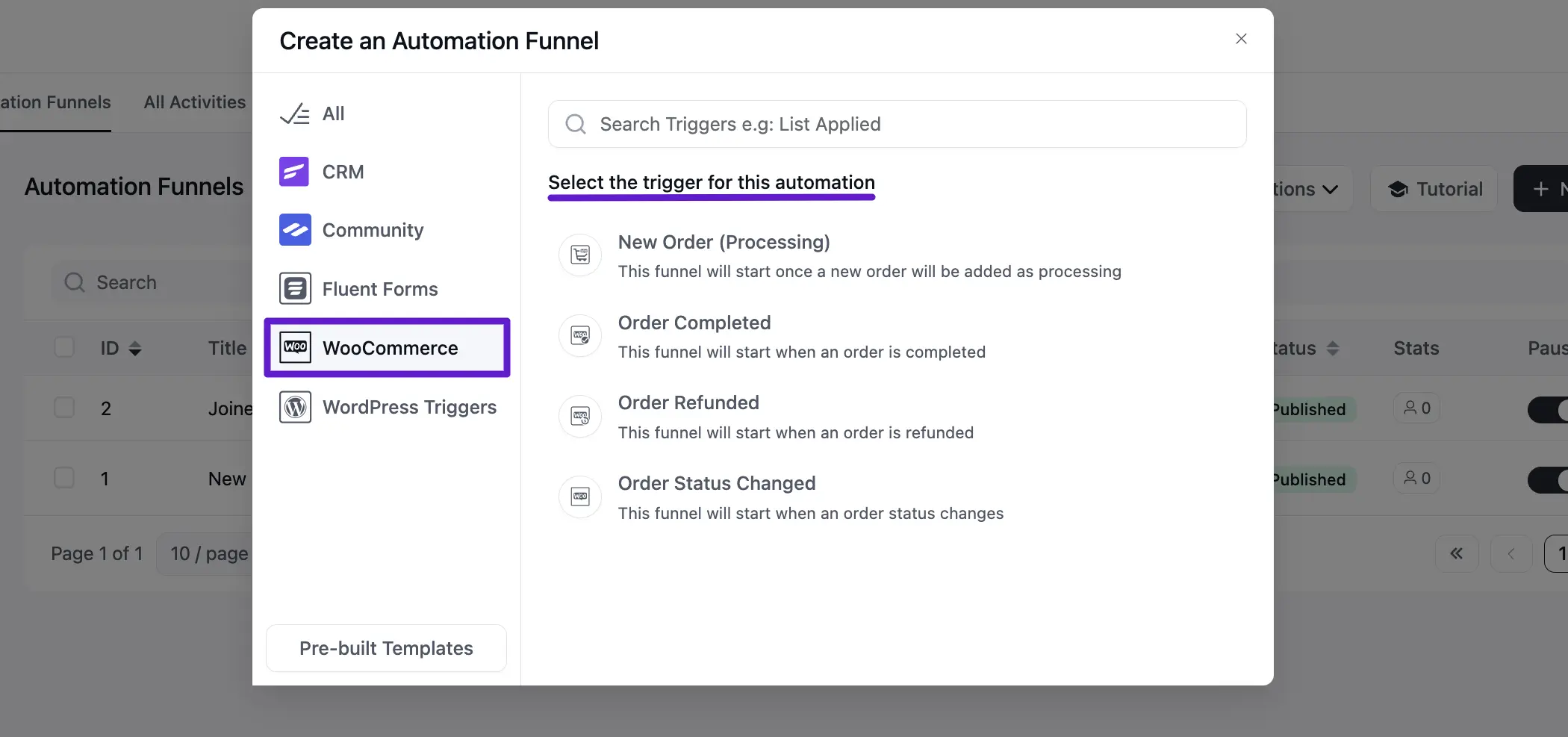
Task: Click the magnifier icon in trigger search
Action: (x=575, y=124)
